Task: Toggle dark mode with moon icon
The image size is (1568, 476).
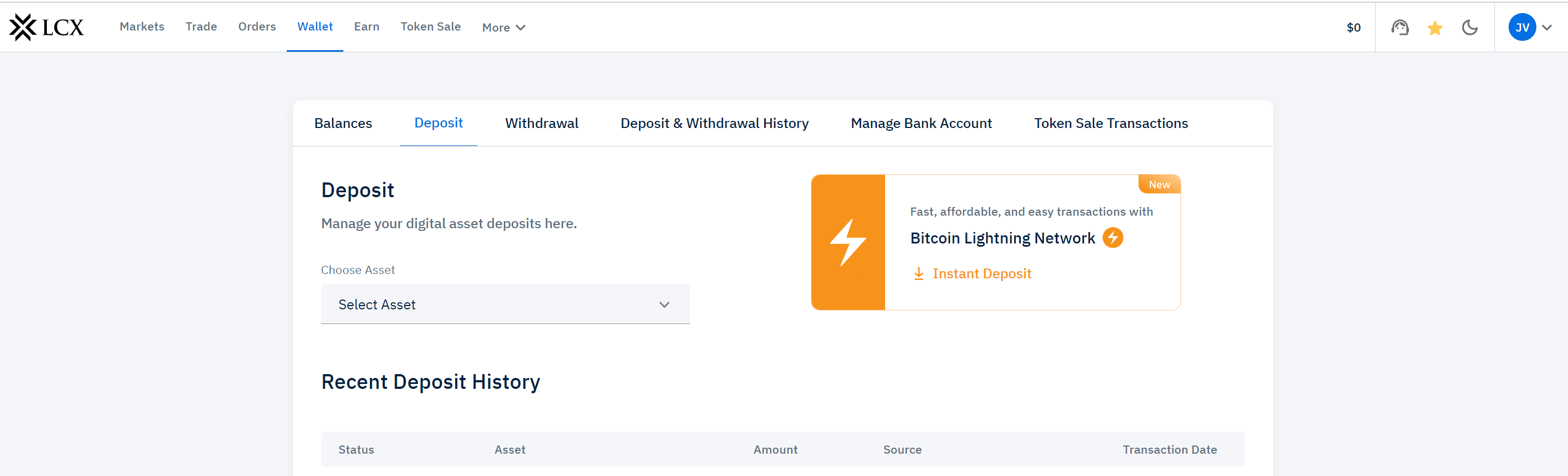Action: tap(1469, 27)
